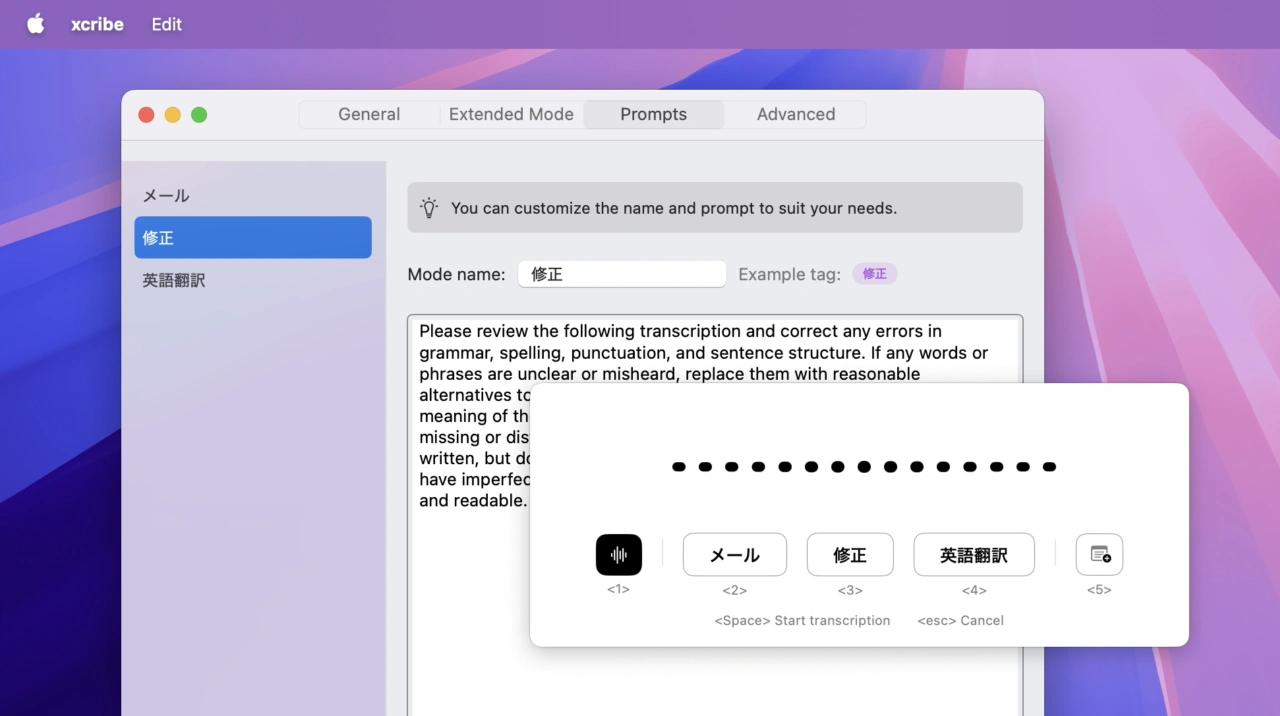Select メール in the sidebar list
Image resolution: width=1280 pixels, height=716 pixels.
coord(166,196)
